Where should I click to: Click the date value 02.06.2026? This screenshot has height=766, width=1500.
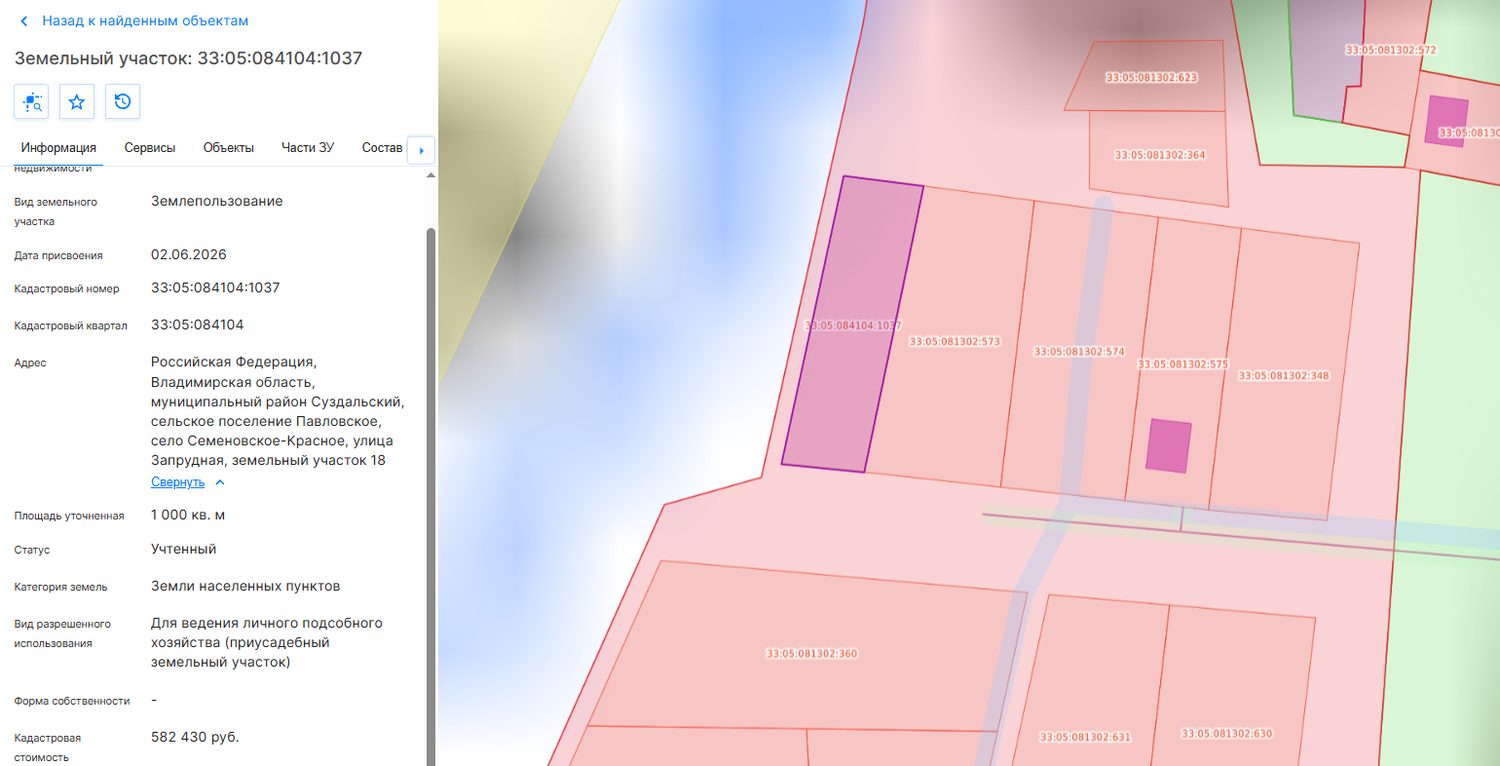pyautogui.click(x=189, y=254)
